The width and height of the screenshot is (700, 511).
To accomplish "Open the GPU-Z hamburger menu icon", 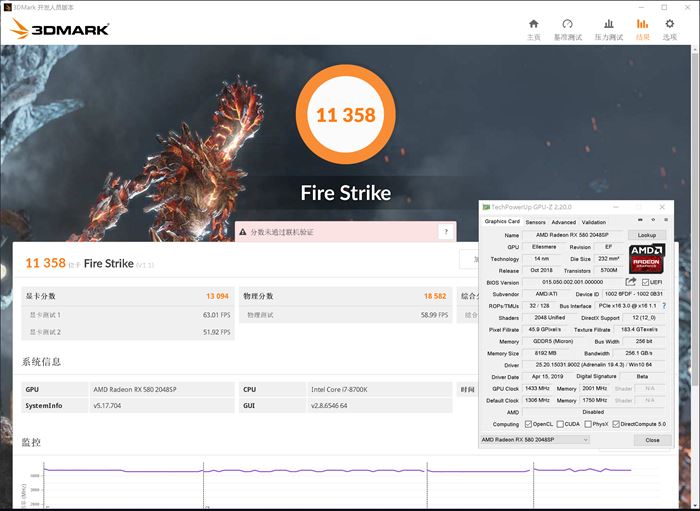I will pos(666,220).
